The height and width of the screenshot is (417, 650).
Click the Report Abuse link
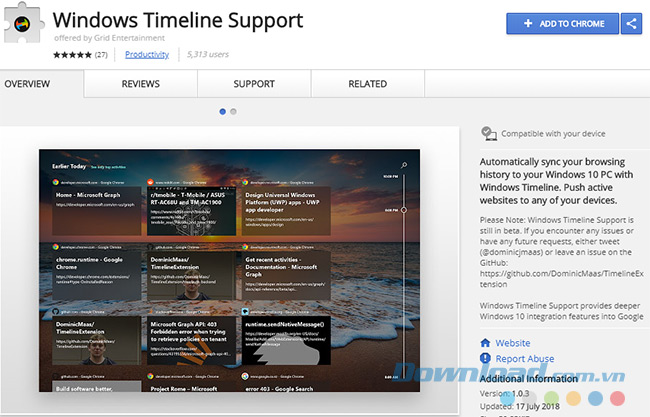(x=525, y=359)
